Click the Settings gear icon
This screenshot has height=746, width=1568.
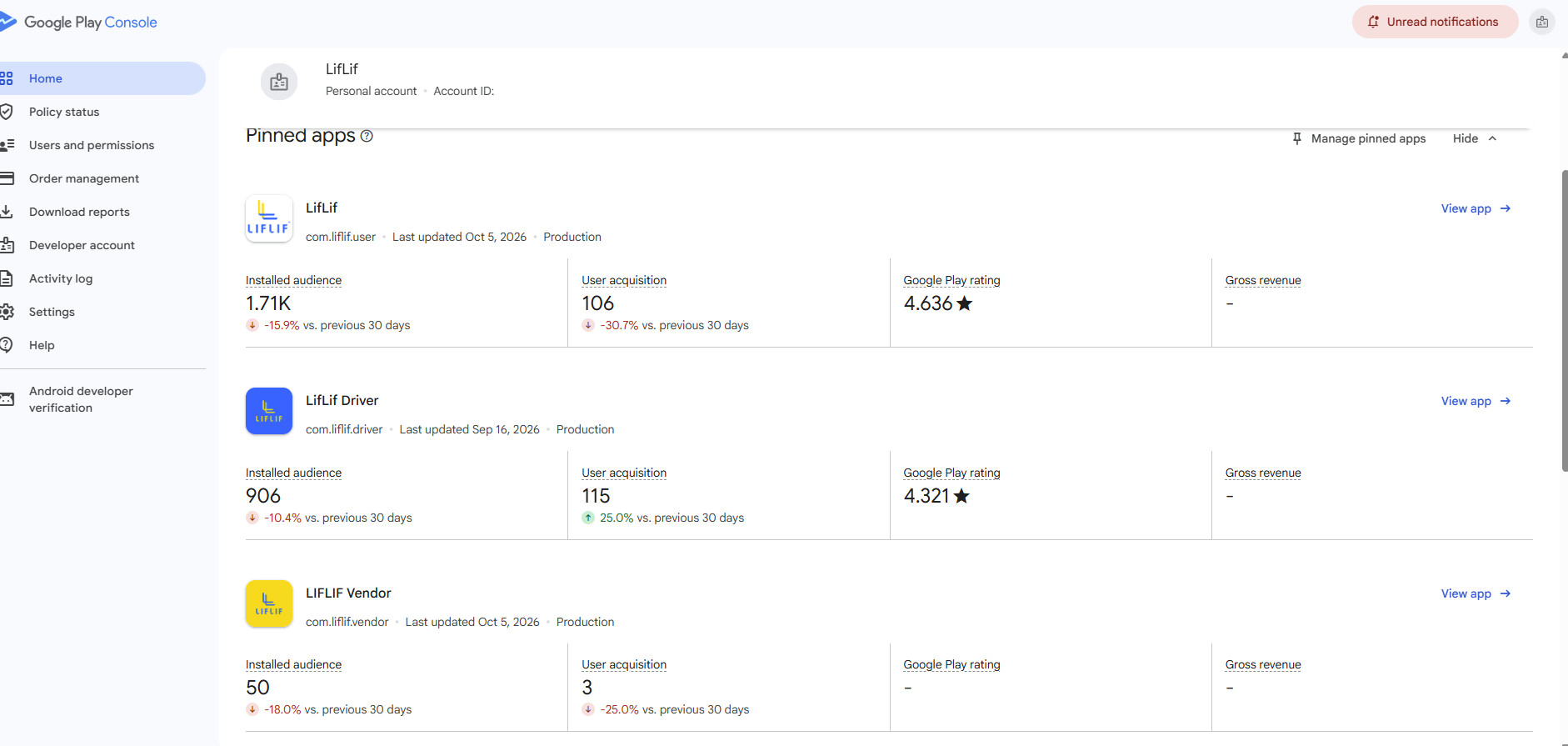pyautogui.click(x=7, y=312)
